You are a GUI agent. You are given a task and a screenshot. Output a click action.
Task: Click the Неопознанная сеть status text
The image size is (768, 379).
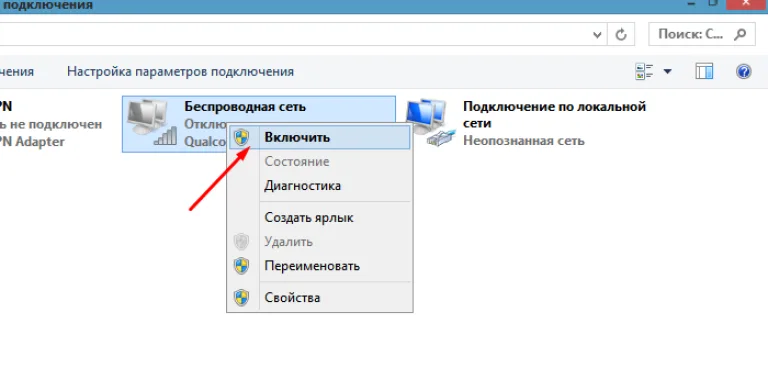click(524, 141)
